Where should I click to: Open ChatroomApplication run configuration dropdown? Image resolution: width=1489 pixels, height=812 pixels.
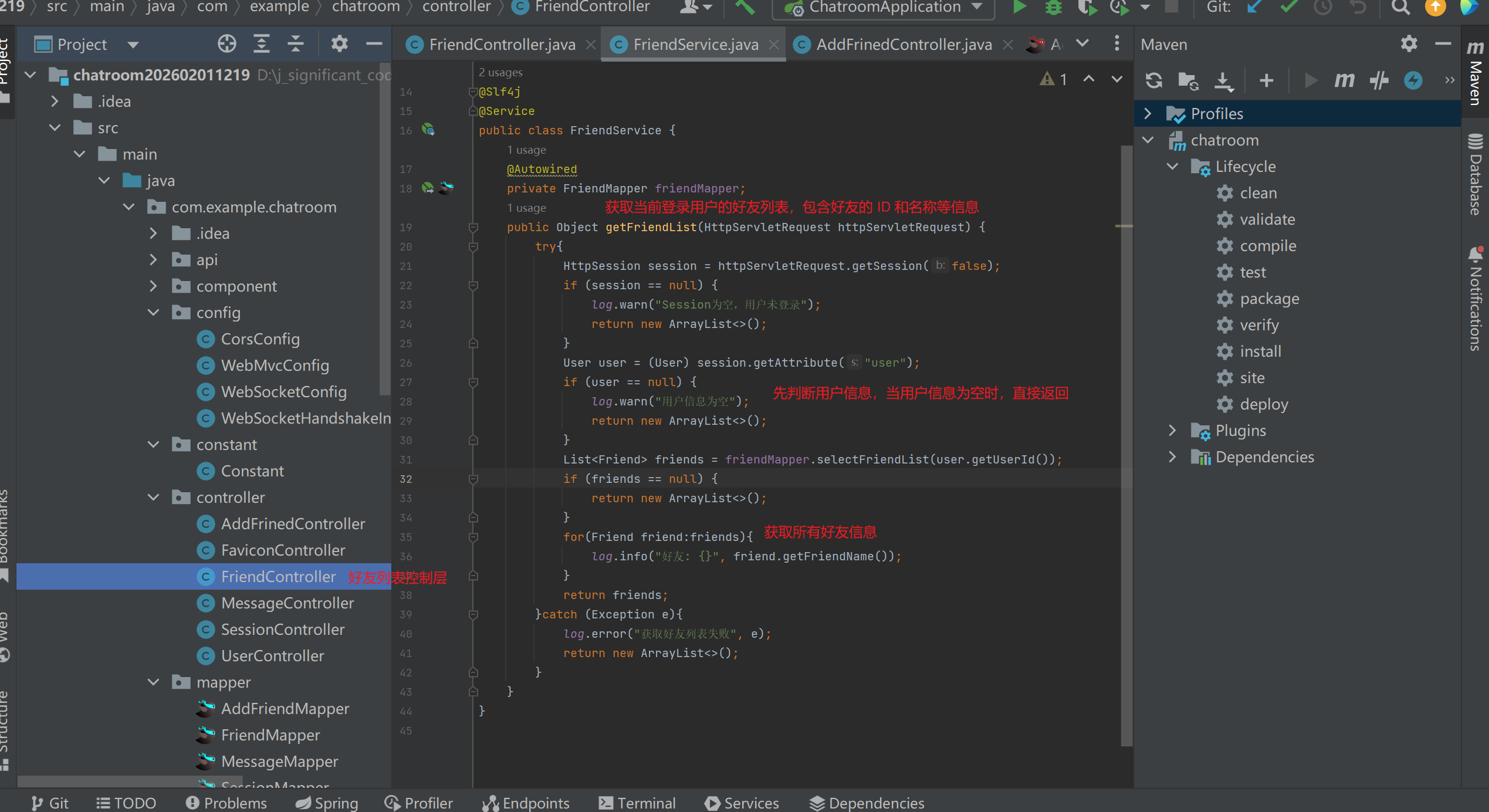[x=884, y=7]
